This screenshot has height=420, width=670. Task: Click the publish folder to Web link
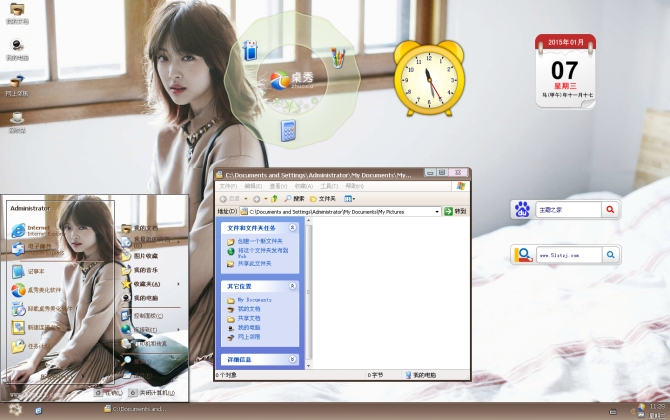click(262, 253)
